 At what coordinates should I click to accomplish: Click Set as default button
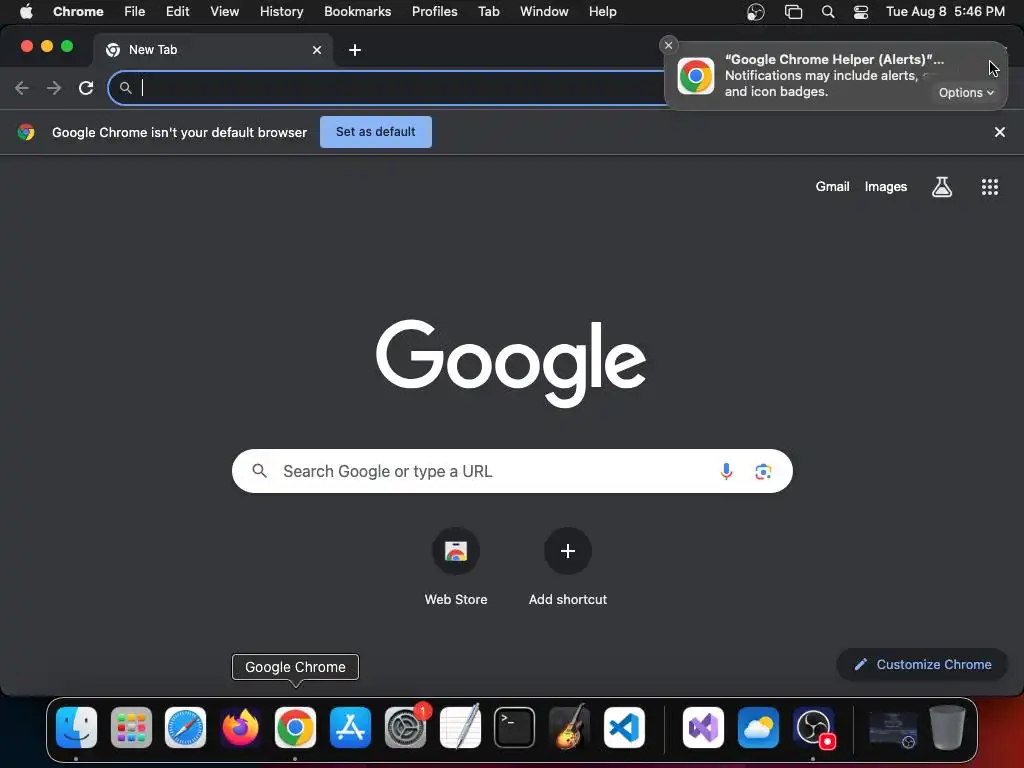[376, 132]
